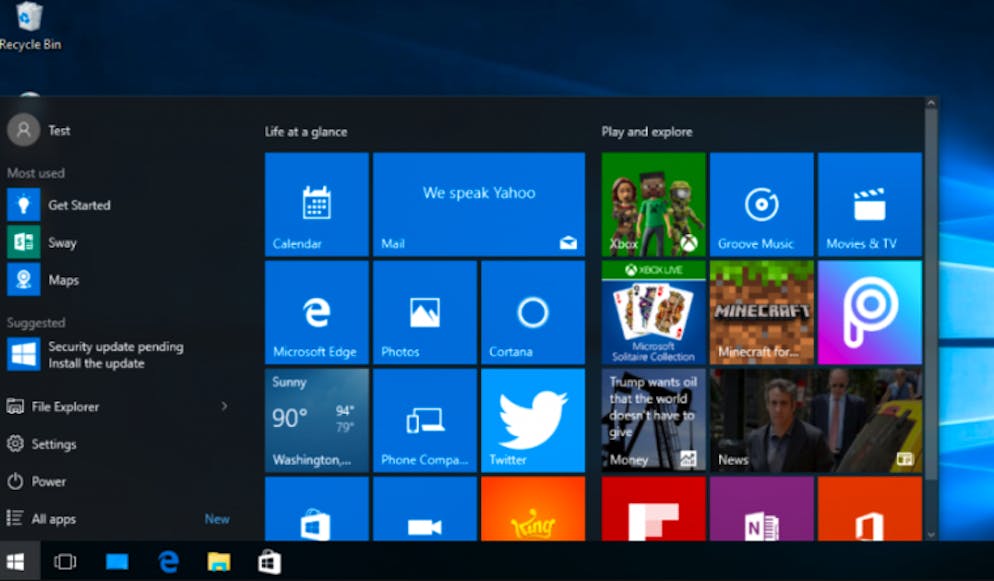Image resolution: width=994 pixels, height=581 pixels.
Task: Open the PicsArt tile
Action: pos(870,312)
